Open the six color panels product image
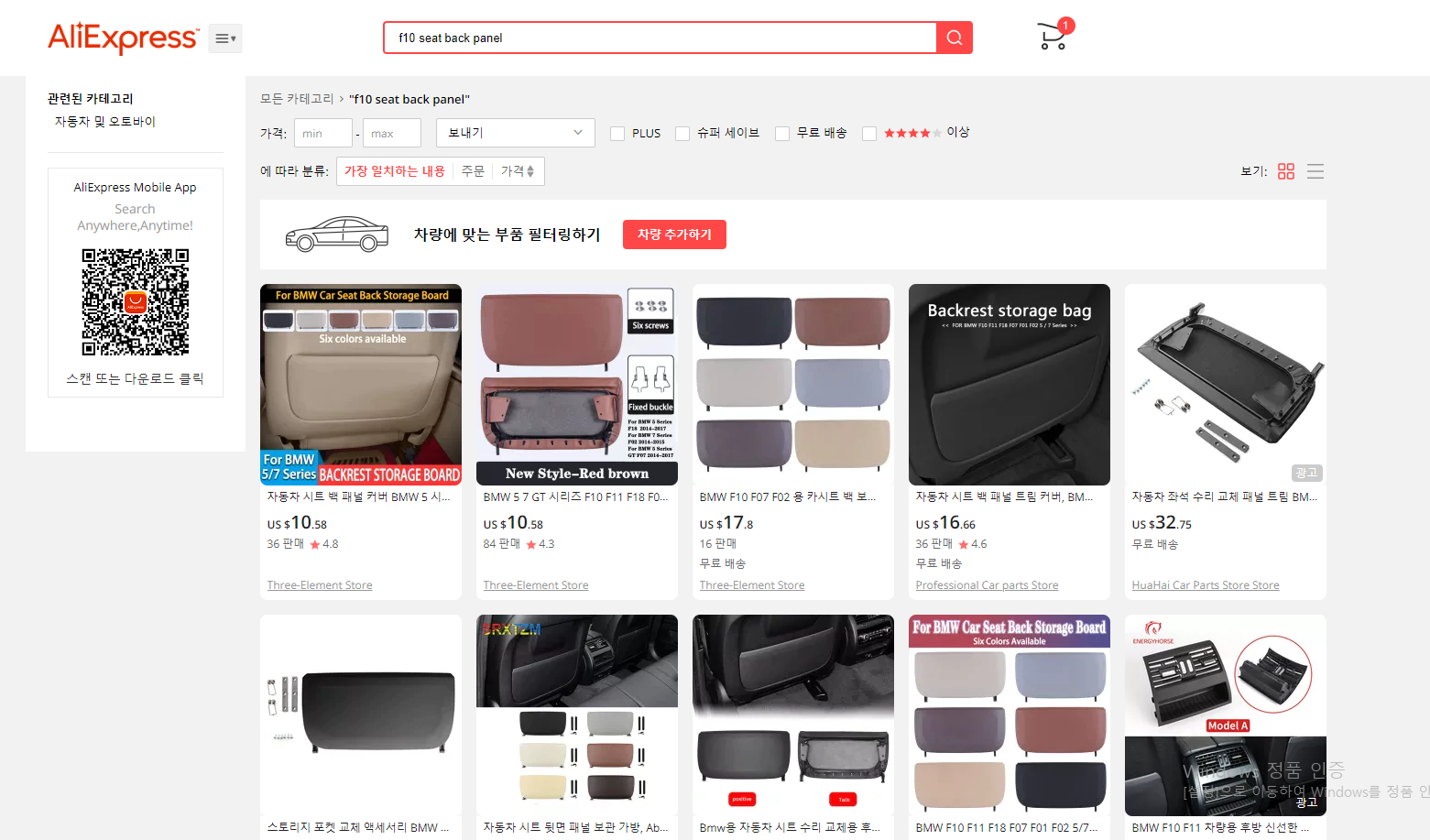Image resolution: width=1430 pixels, height=840 pixels. [x=793, y=385]
